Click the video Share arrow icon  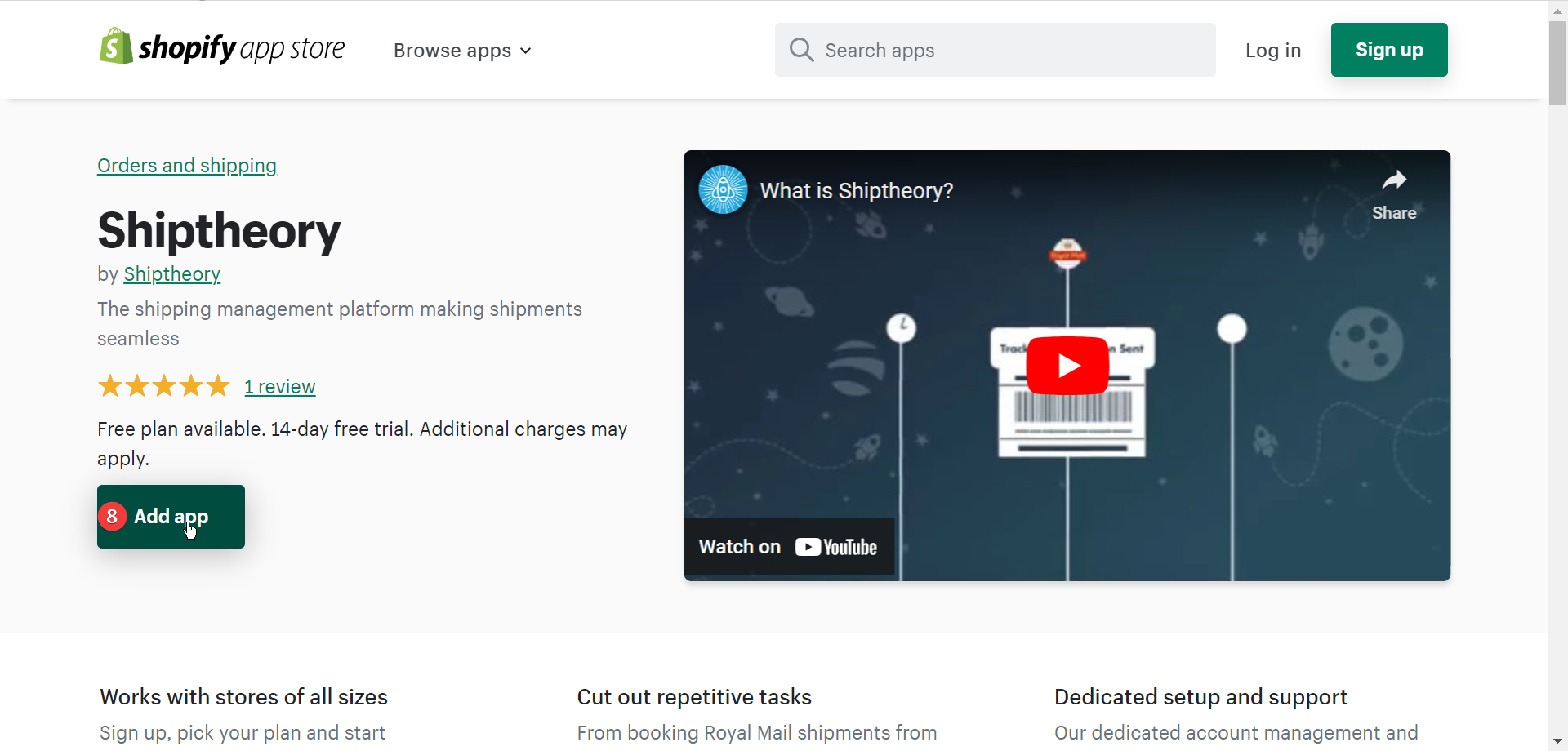(1394, 180)
